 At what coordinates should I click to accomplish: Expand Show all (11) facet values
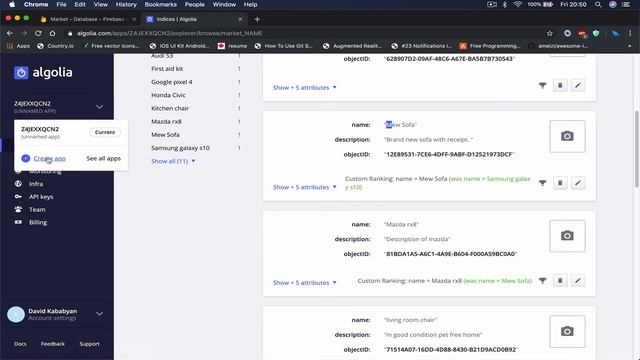[x=173, y=161]
